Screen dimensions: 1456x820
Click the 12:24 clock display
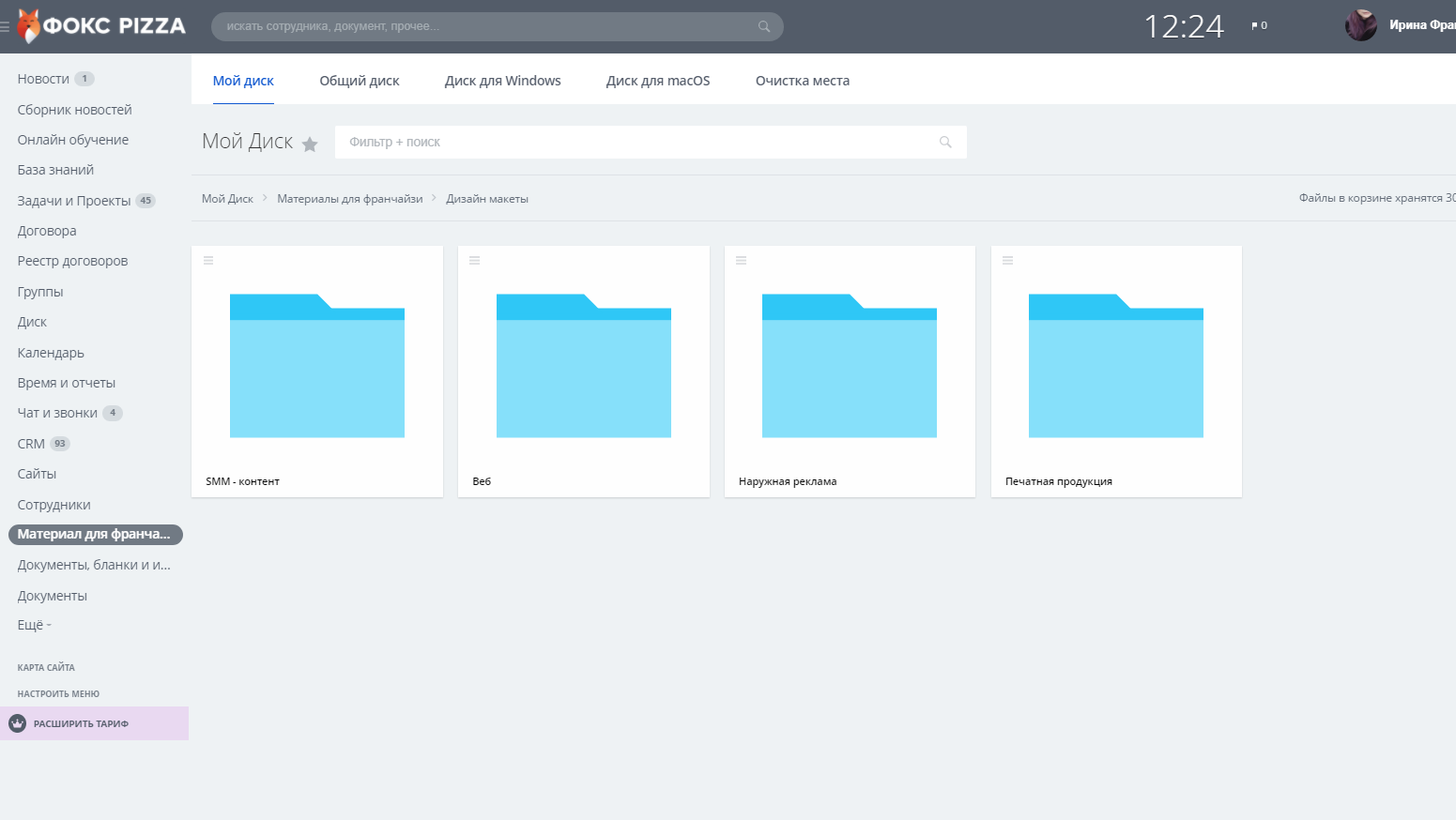(1184, 26)
